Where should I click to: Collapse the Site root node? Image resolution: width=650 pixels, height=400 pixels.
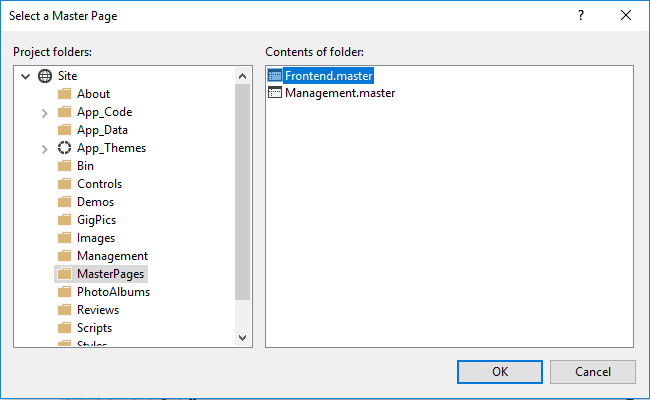click(25, 76)
